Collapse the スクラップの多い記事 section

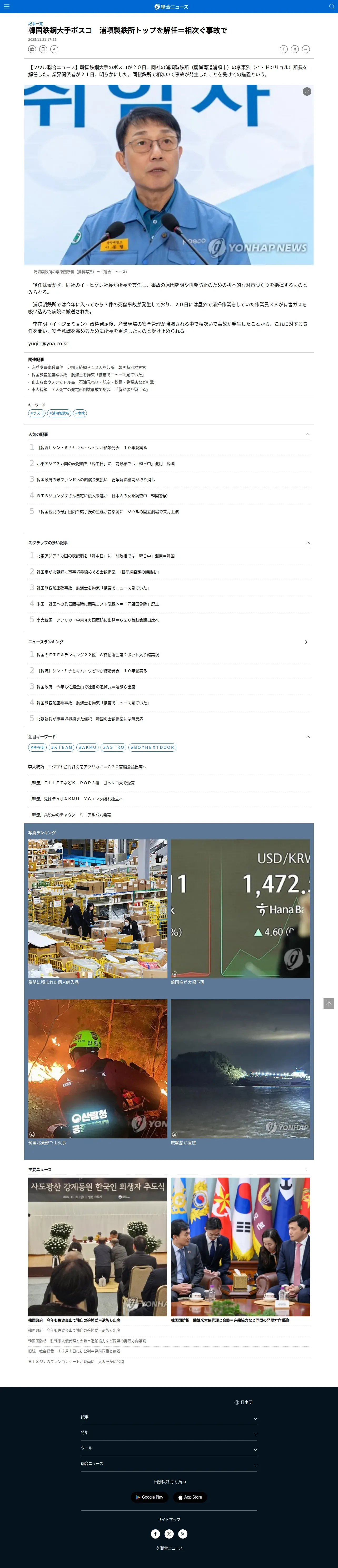click(x=307, y=542)
